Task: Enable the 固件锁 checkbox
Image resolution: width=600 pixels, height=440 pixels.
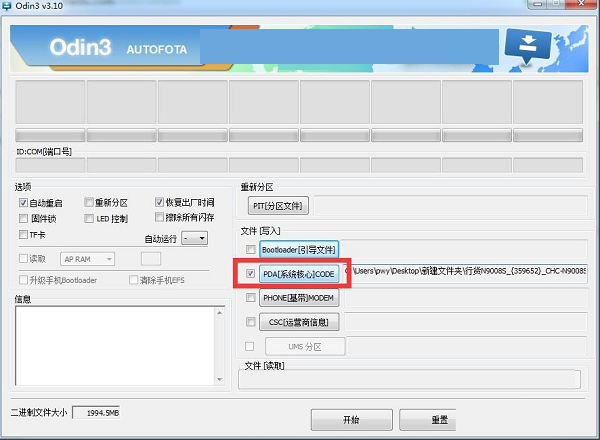Action: pyautogui.click(x=24, y=218)
